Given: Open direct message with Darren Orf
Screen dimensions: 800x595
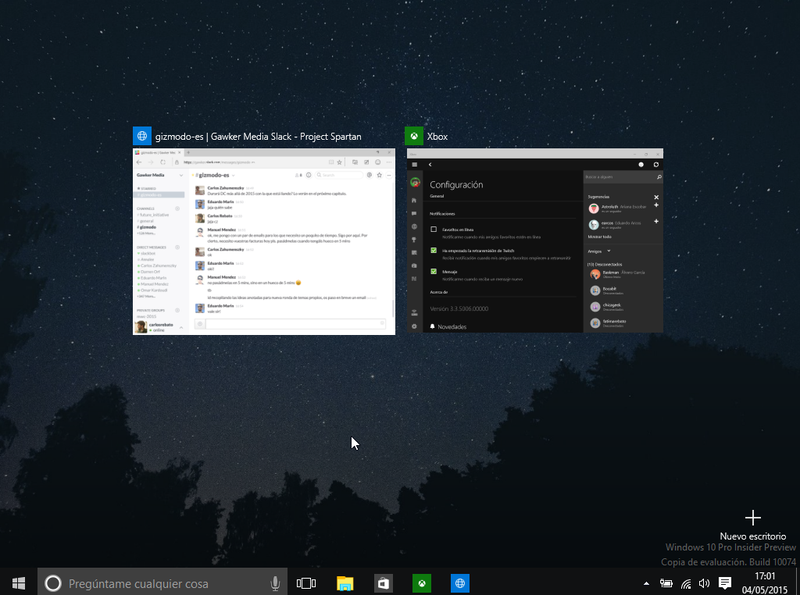Looking at the screenshot, I should pyautogui.click(x=149, y=272).
